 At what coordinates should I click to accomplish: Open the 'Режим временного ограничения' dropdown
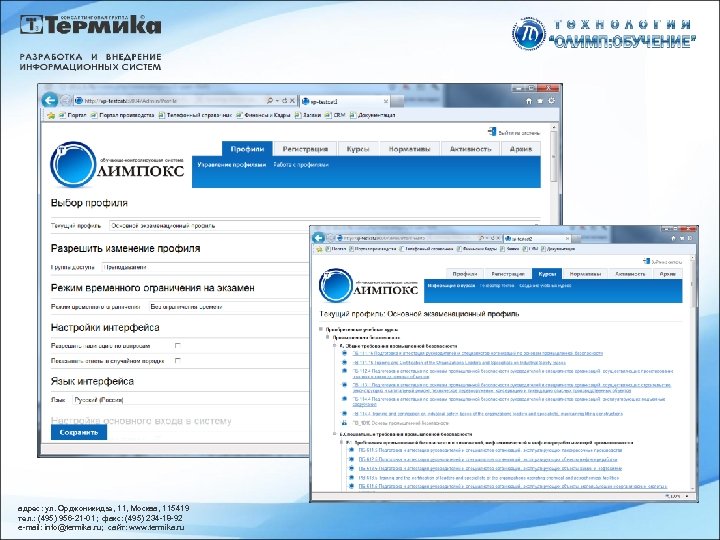pos(229,307)
